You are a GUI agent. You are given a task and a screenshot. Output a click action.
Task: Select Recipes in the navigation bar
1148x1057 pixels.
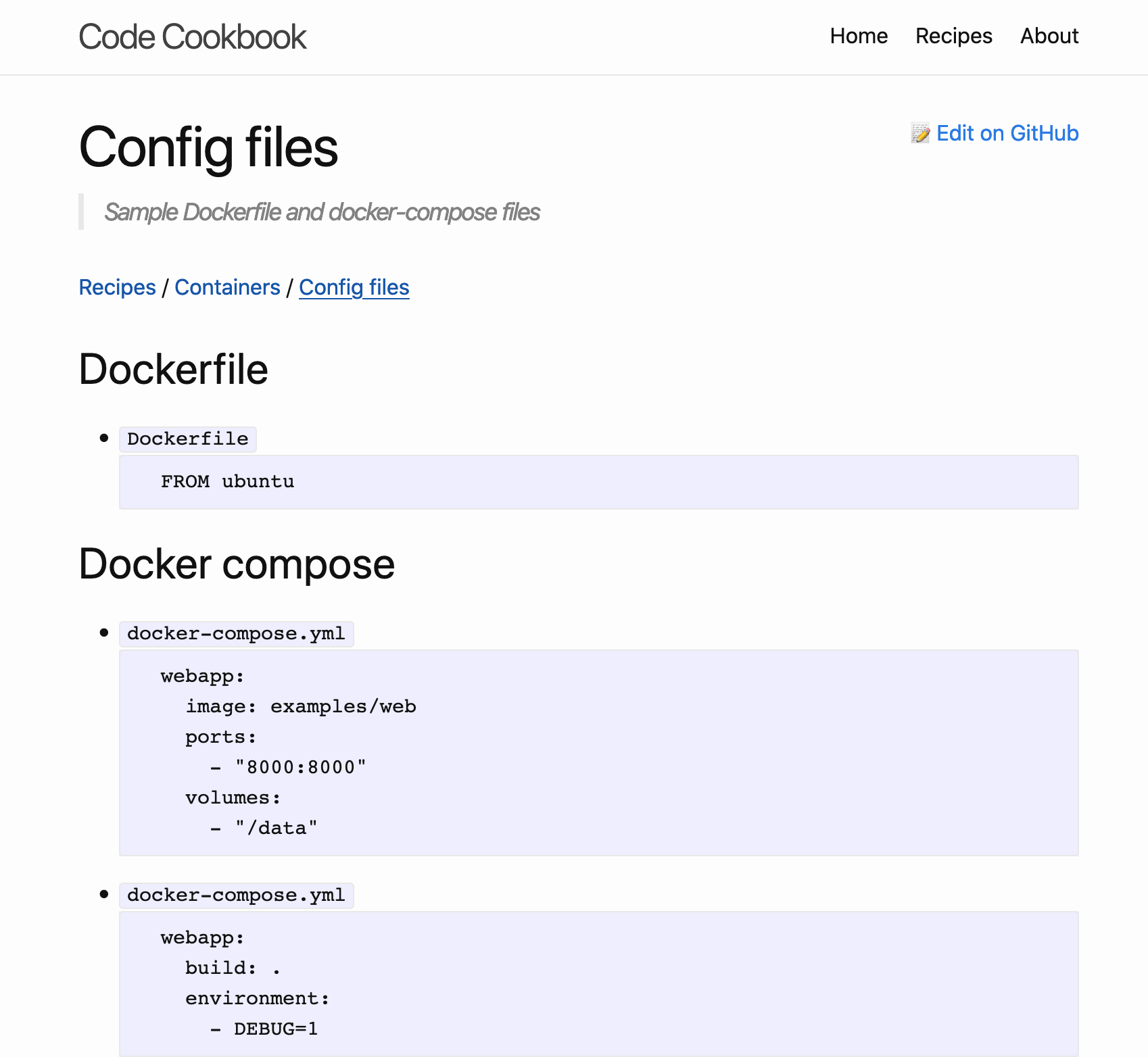tap(953, 36)
